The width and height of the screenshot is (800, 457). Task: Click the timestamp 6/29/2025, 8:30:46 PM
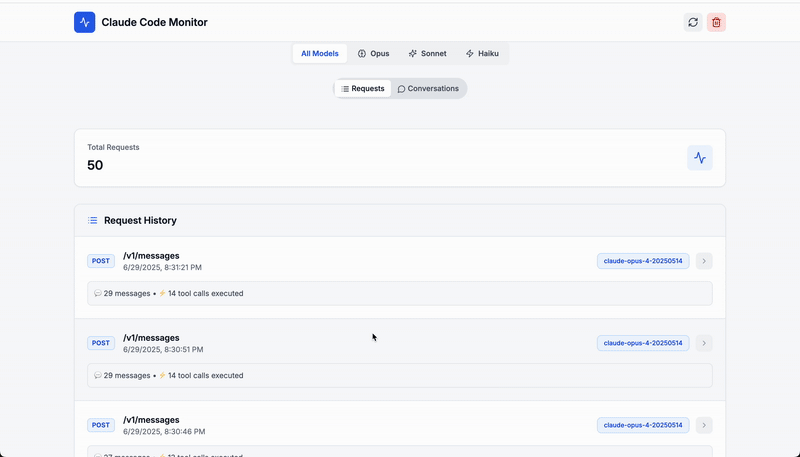(x=164, y=432)
